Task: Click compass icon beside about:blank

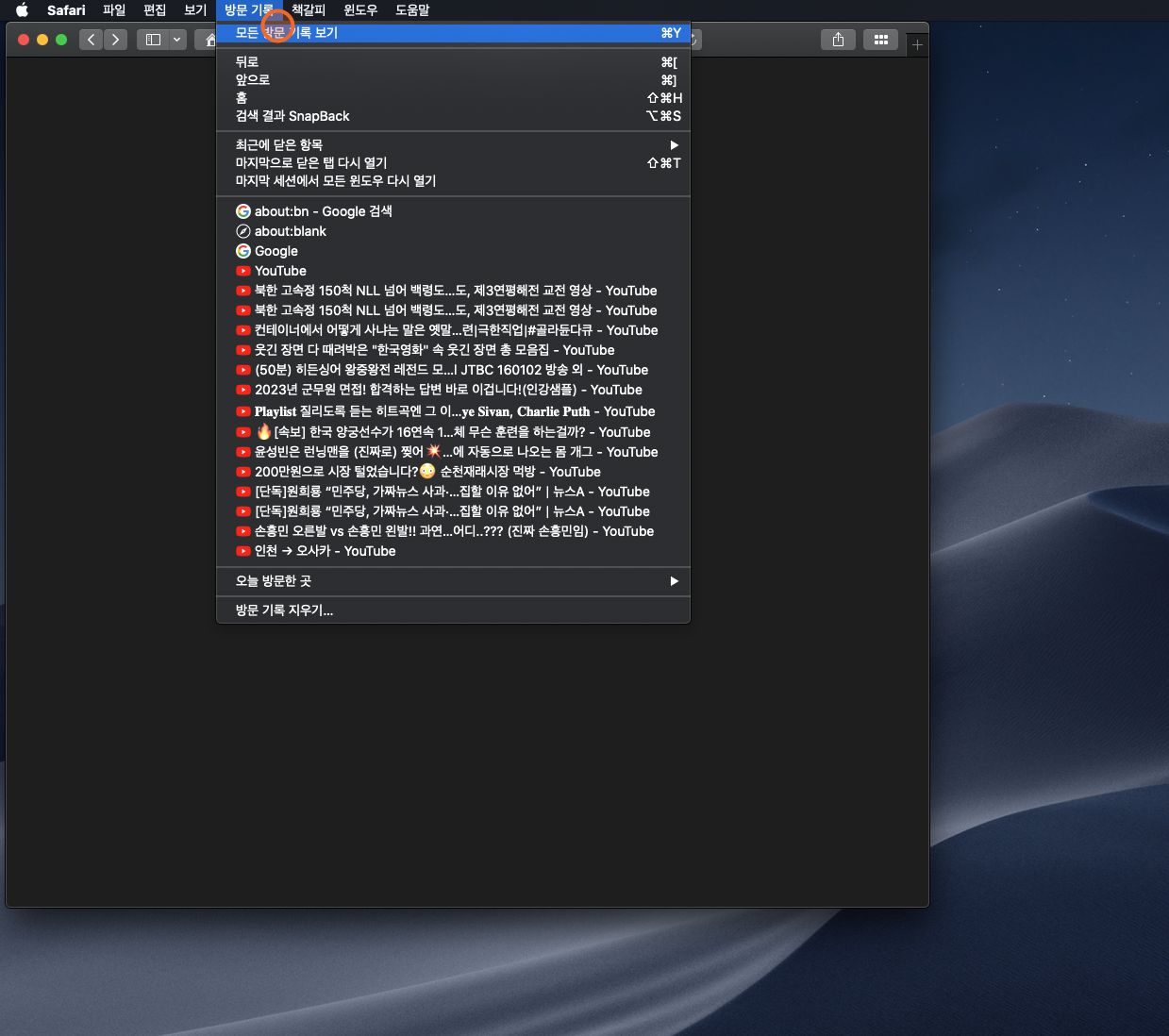Action: coord(243,231)
